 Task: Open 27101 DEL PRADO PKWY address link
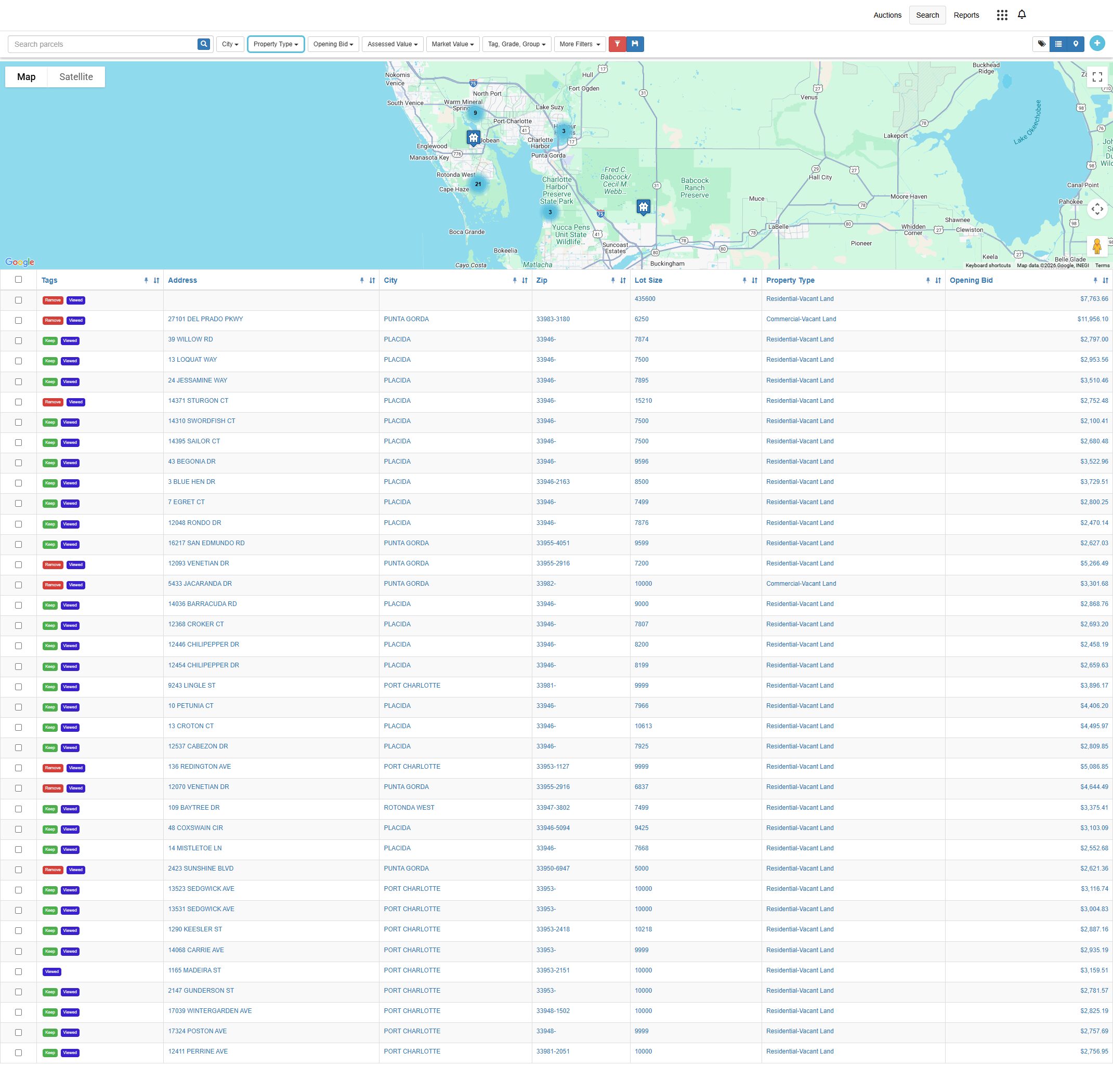point(205,320)
